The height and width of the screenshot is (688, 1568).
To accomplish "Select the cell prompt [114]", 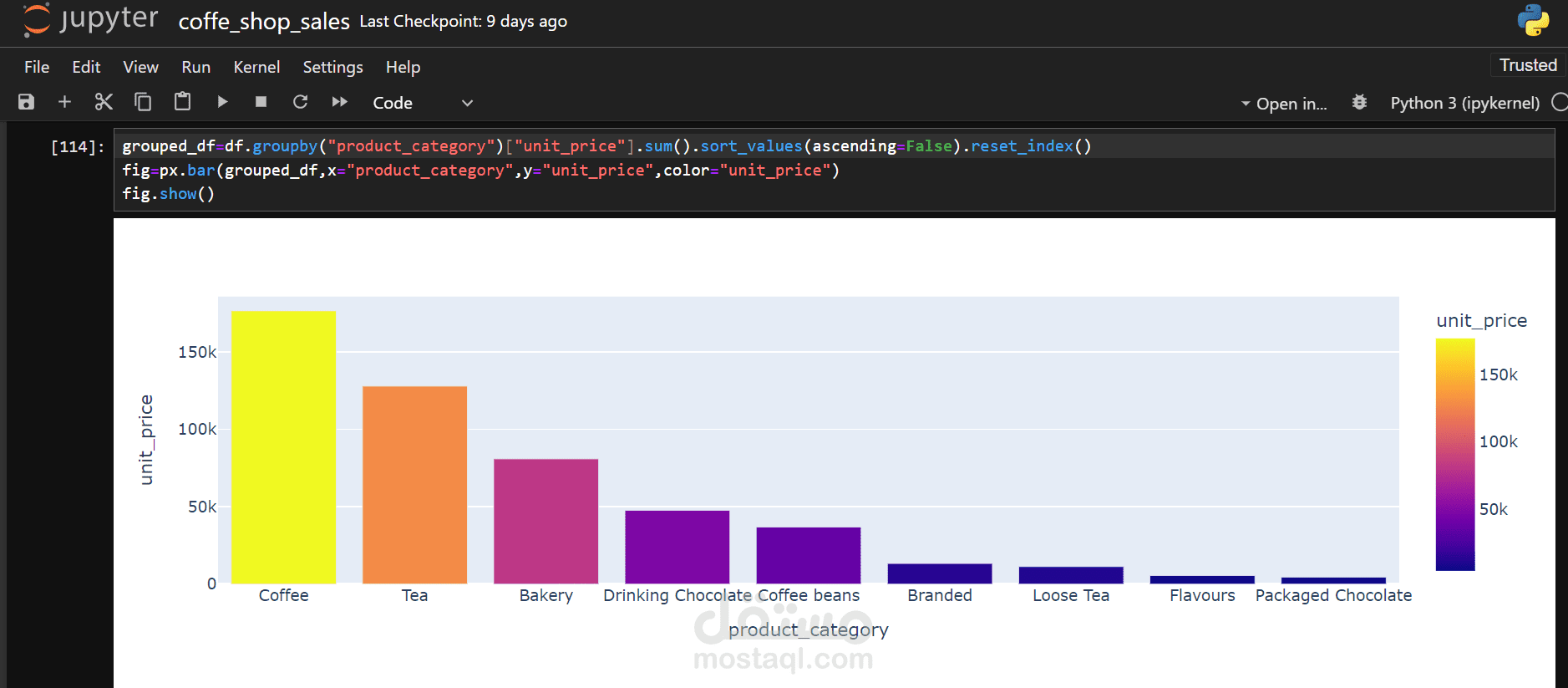I will coord(77,147).
